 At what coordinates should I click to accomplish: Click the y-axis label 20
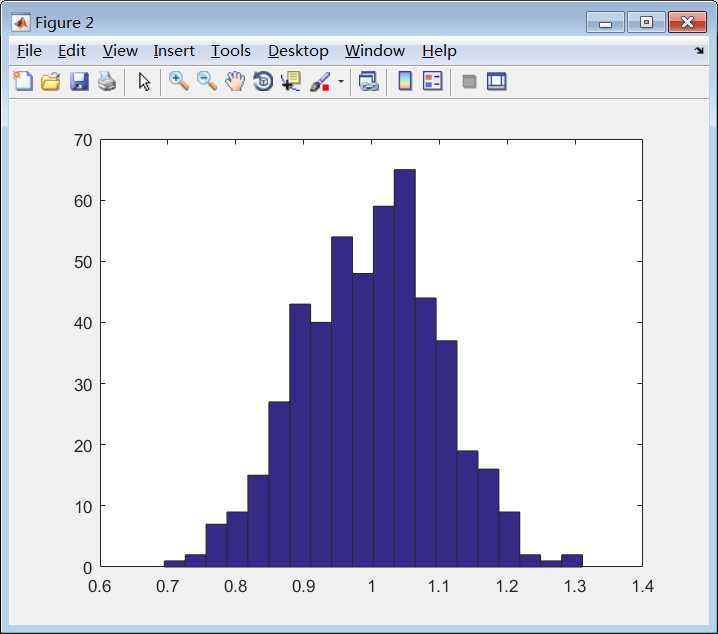point(83,445)
